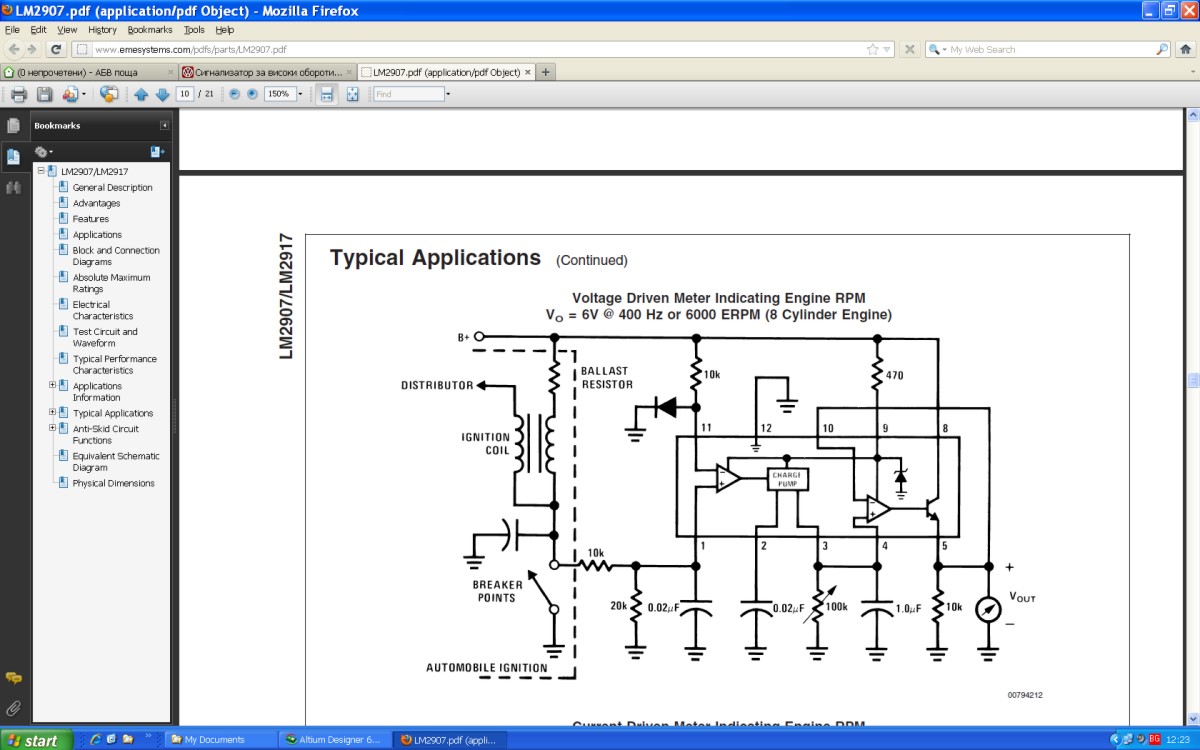This screenshot has width=1200, height=750.
Task: Open the Pages thumbnail panel icon
Action: [14, 126]
